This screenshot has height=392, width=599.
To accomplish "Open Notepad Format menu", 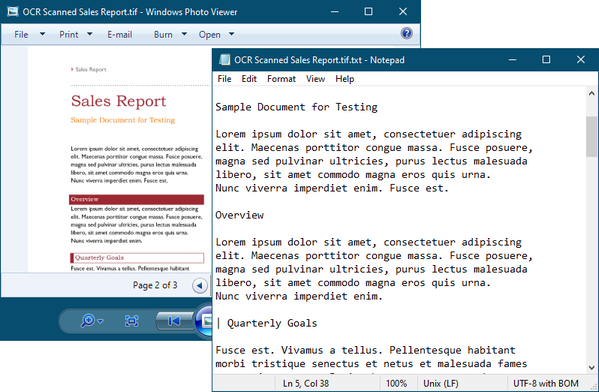I will pos(282,79).
